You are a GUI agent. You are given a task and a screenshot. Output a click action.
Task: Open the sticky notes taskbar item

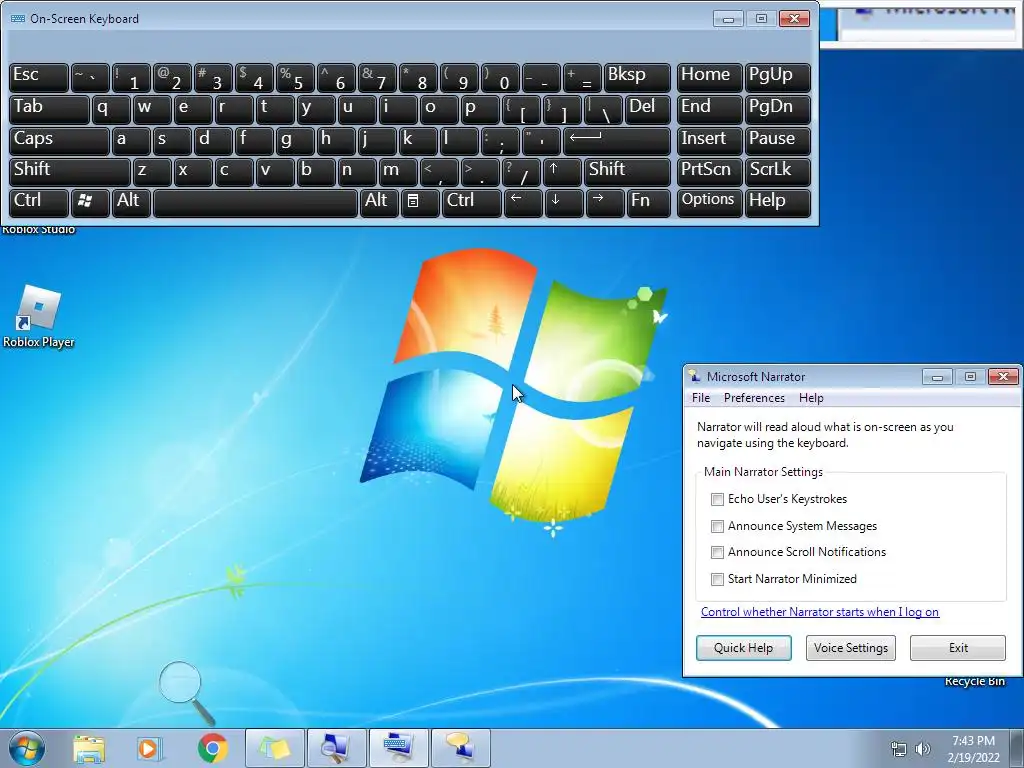point(274,748)
